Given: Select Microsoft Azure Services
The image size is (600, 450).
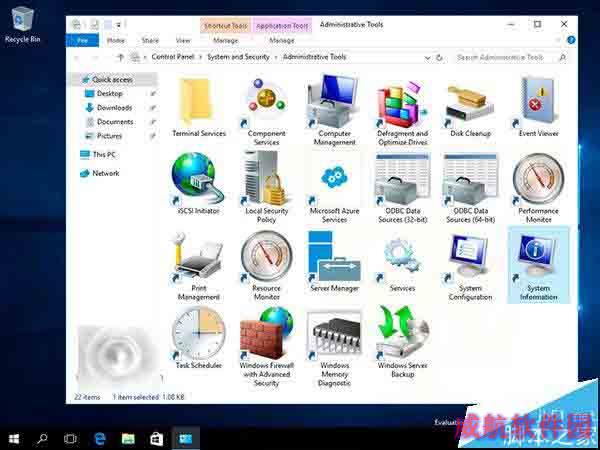Looking at the screenshot, I should (334, 188).
